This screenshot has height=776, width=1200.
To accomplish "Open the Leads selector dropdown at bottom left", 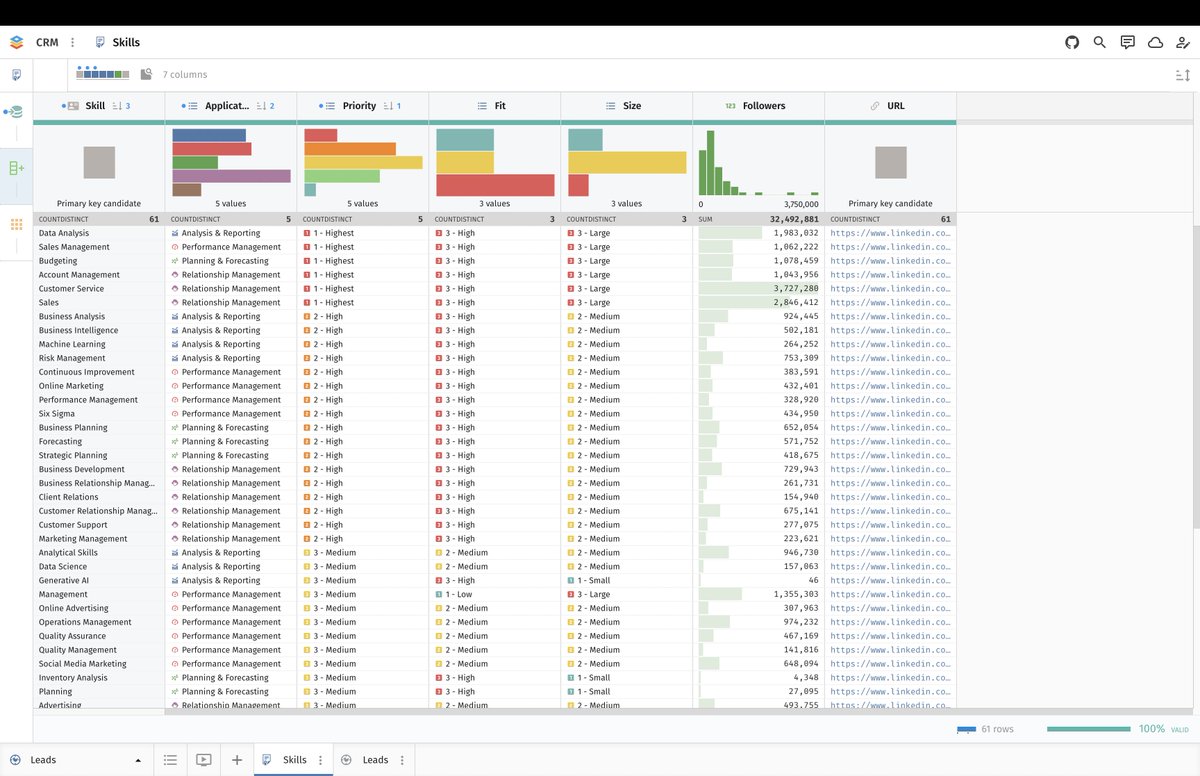I will click(x=76, y=760).
